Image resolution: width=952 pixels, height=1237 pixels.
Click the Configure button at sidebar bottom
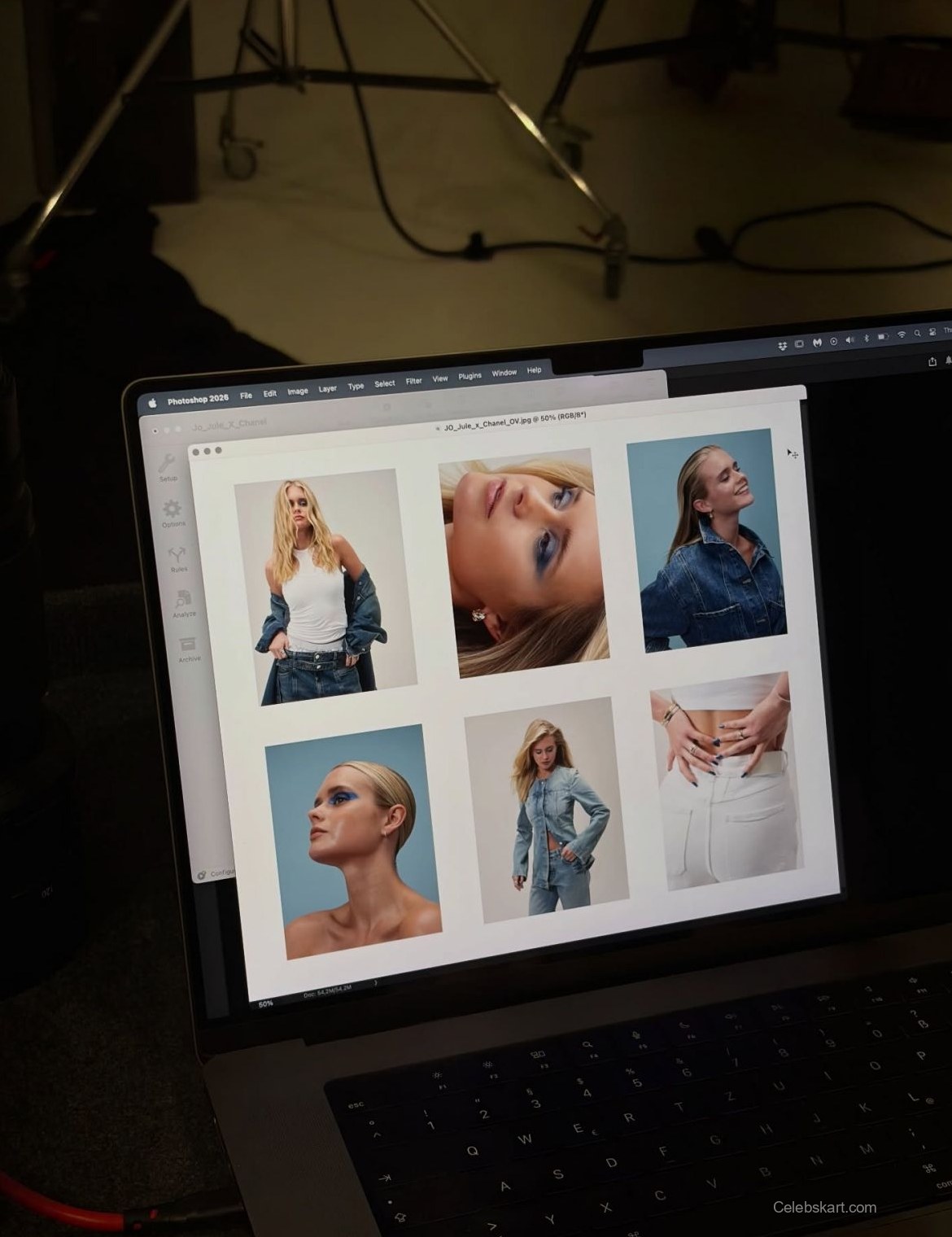216,874
